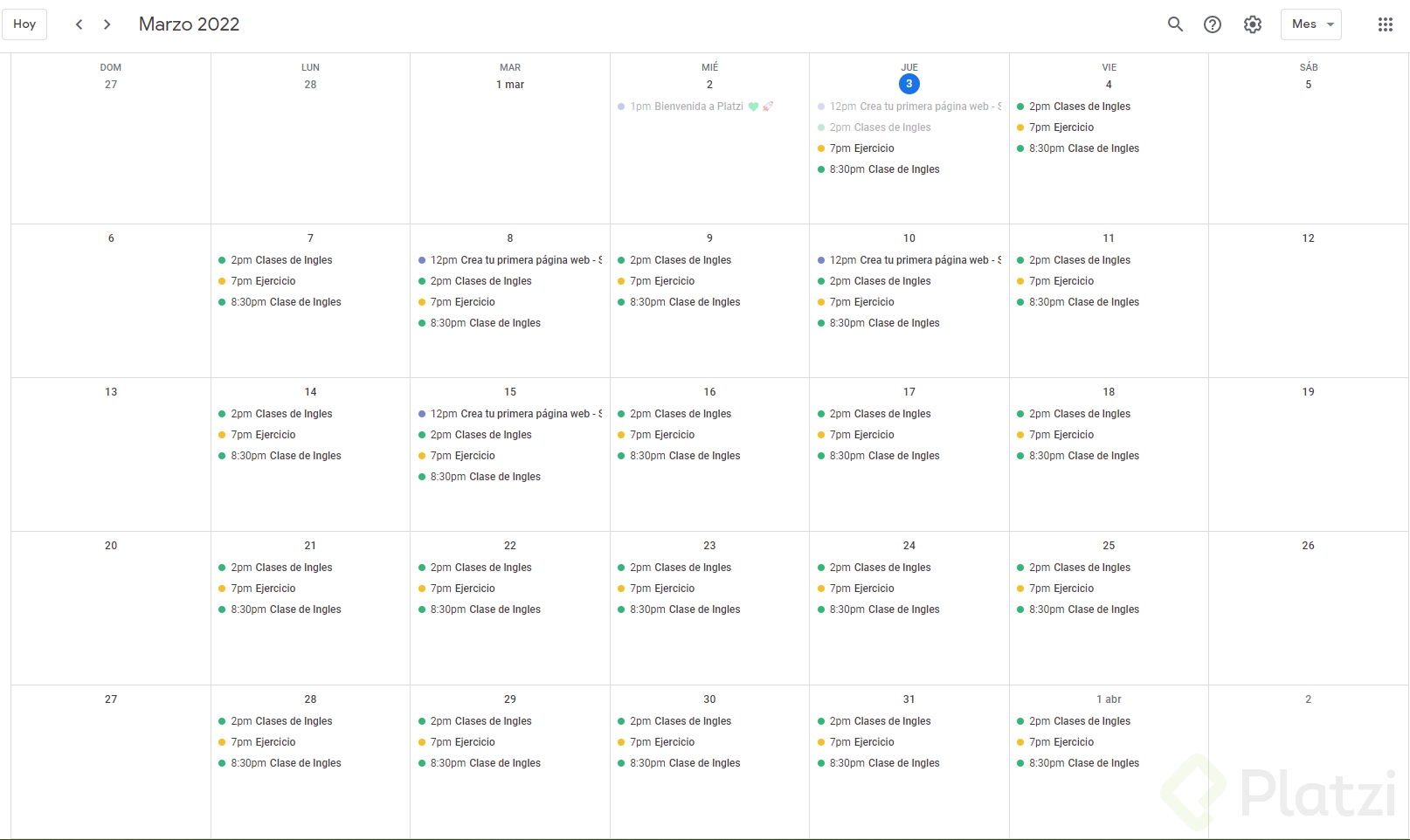Select date number 1 mar

coord(510,85)
